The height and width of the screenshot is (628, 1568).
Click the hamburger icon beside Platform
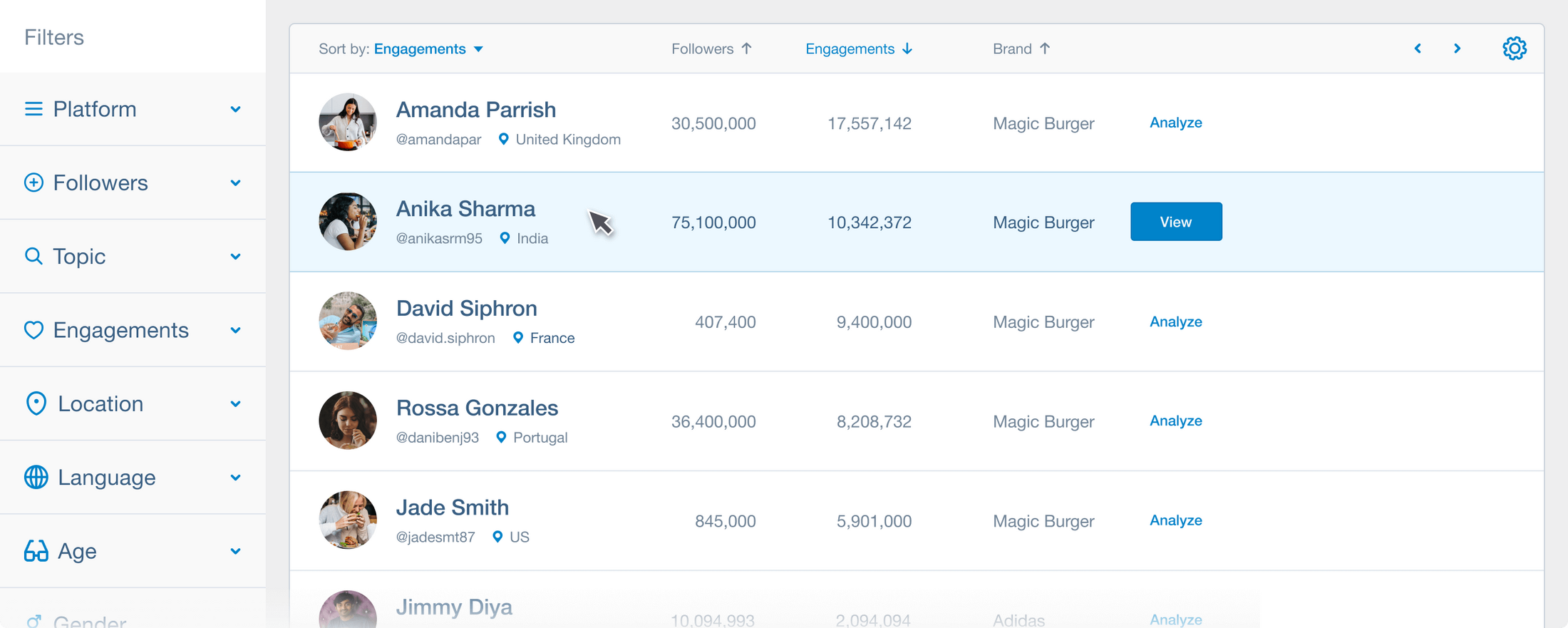[33, 109]
